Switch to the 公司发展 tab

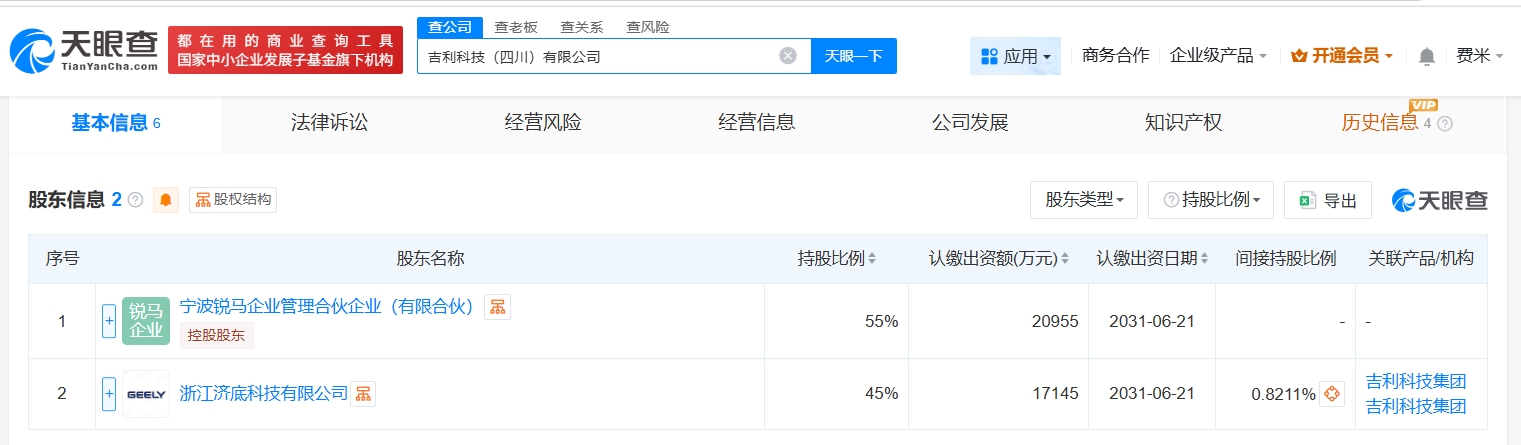click(970, 123)
